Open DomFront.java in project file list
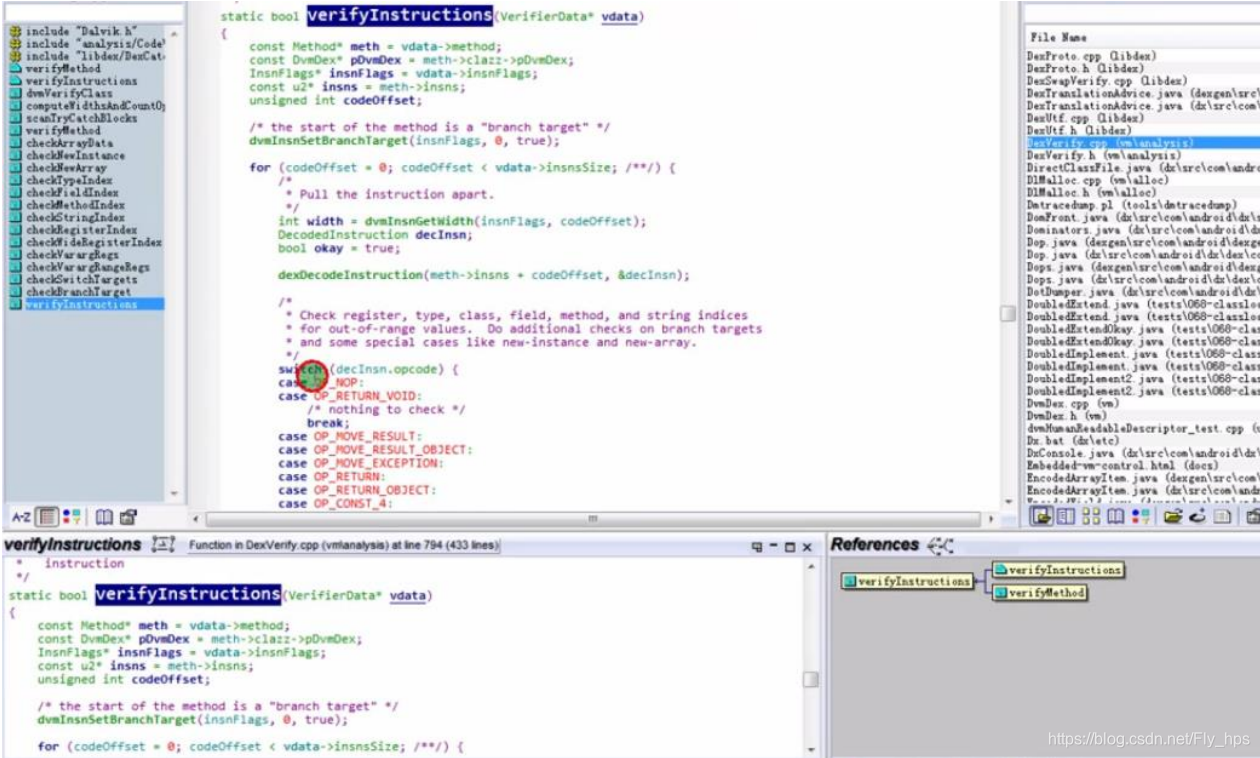This screenshot has height=758, width=1260. (1143, 217)
